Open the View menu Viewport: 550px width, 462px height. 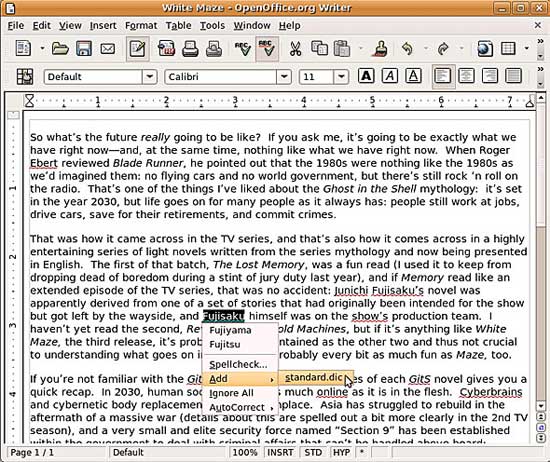70,26
